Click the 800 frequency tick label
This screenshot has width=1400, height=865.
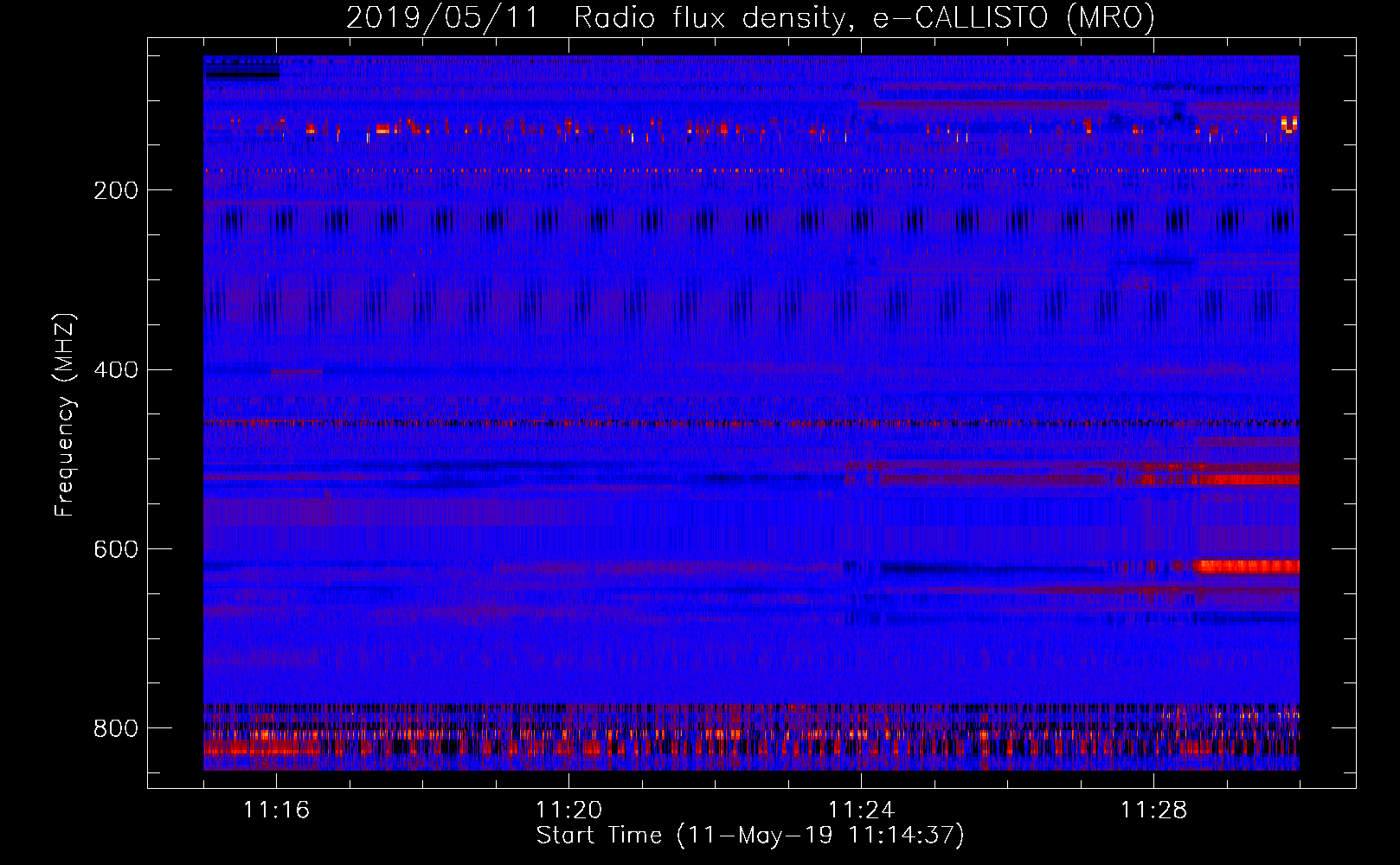click(115, 728)
